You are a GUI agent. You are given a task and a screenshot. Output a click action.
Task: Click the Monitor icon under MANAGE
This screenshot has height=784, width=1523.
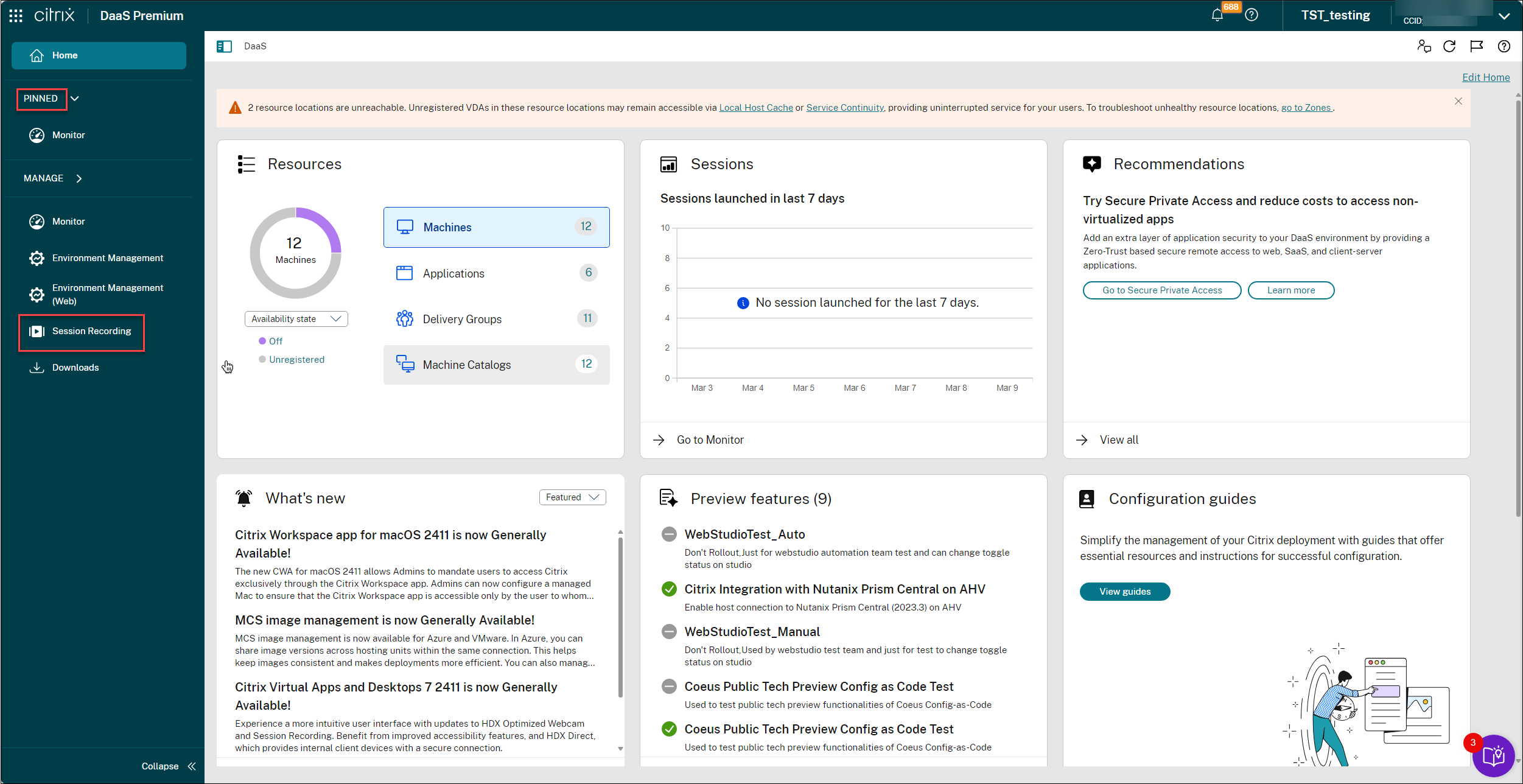pyautogui.click(x=37, y=221)
